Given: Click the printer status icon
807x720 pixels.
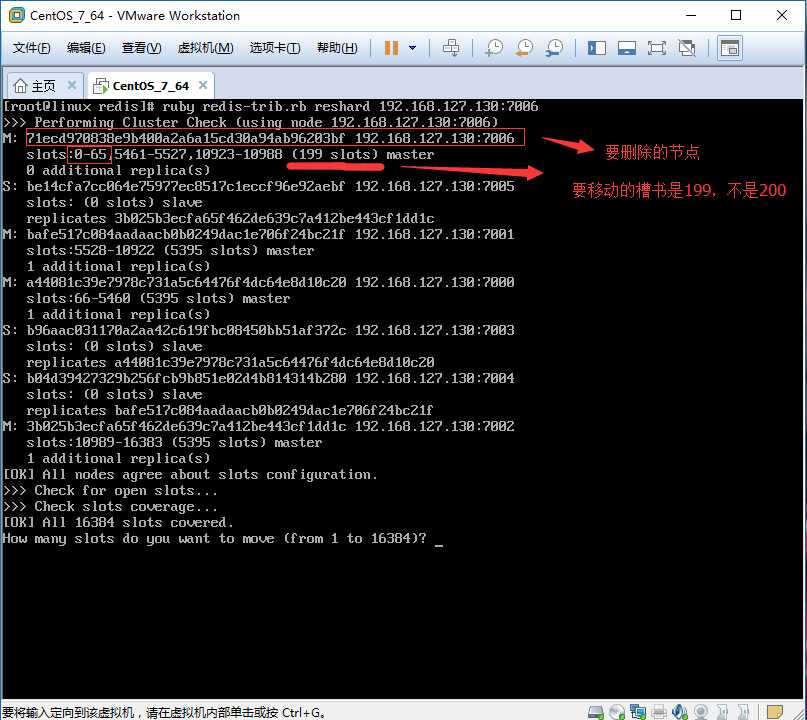Looking at the screenshot, I should coord(659,712).
